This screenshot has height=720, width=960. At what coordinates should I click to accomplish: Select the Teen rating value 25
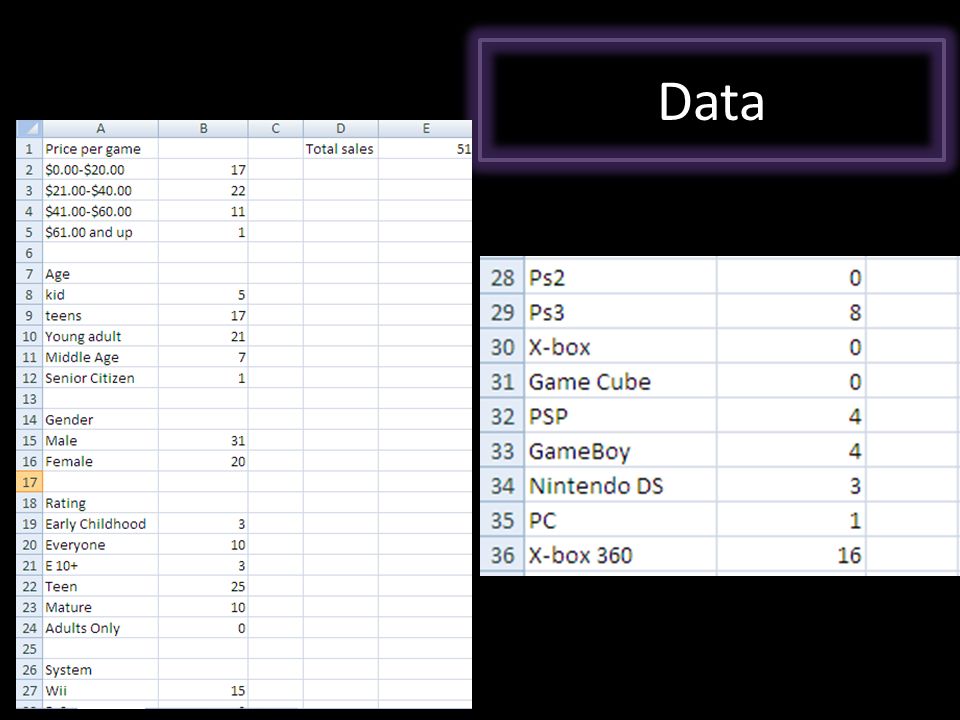pos(203,586)
